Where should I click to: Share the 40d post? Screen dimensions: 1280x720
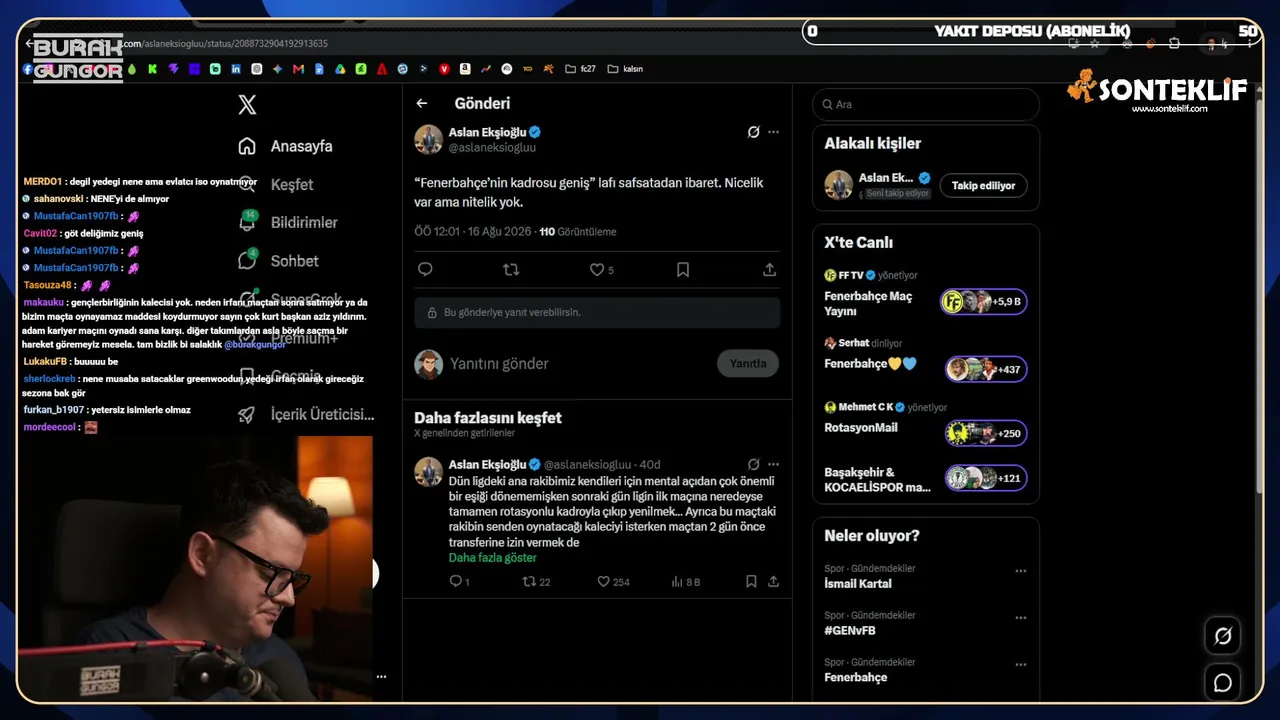[773, 581]
